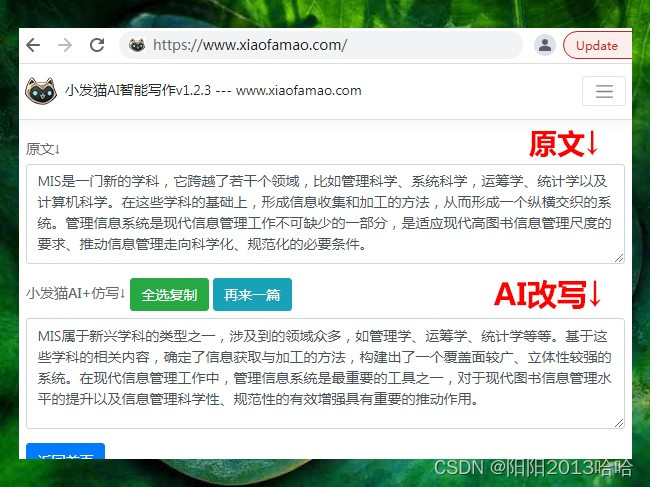Click the blue button at page bottom
This screenshot has height=487, width=650.
65,451
